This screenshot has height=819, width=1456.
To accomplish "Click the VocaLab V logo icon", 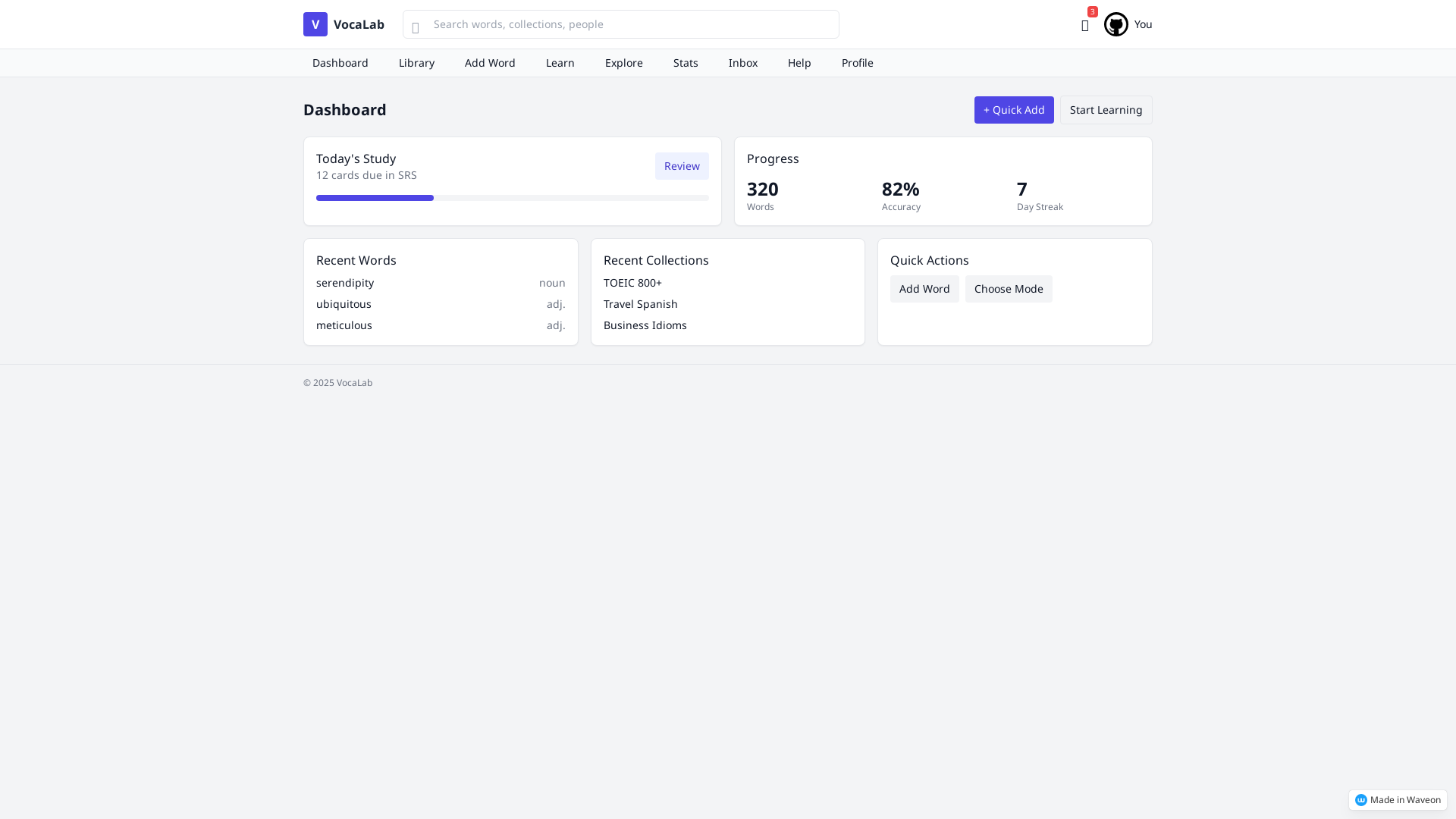I will pos(315,24).
